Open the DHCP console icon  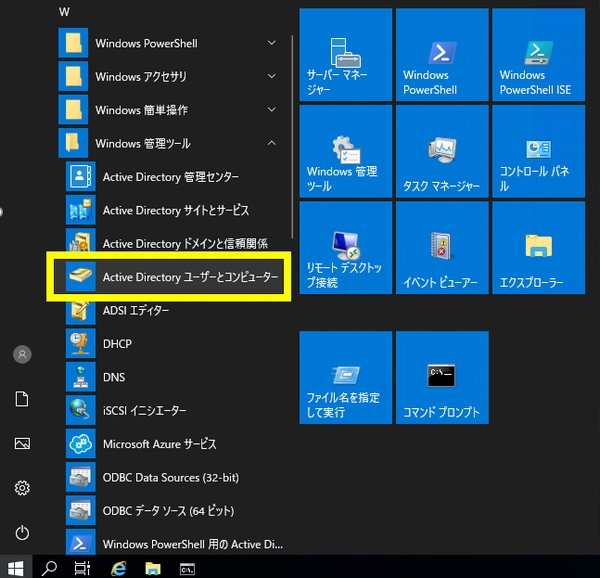coord(80,343)
